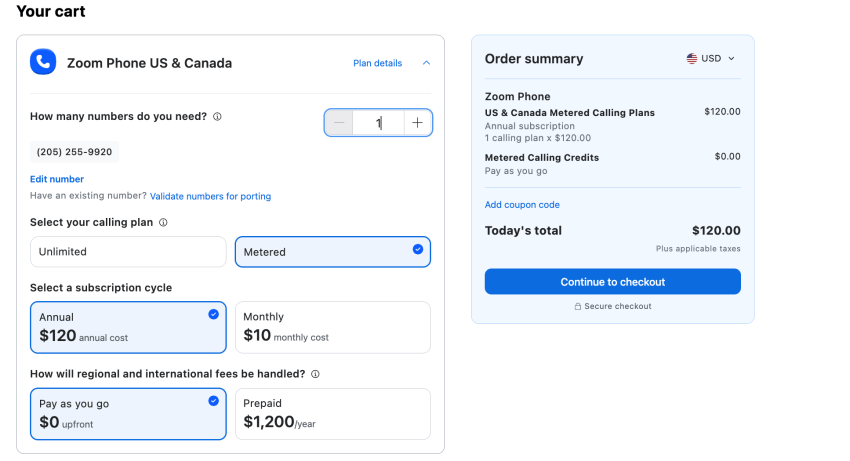Click the Secure checkout lock icon

coord(578,306)
